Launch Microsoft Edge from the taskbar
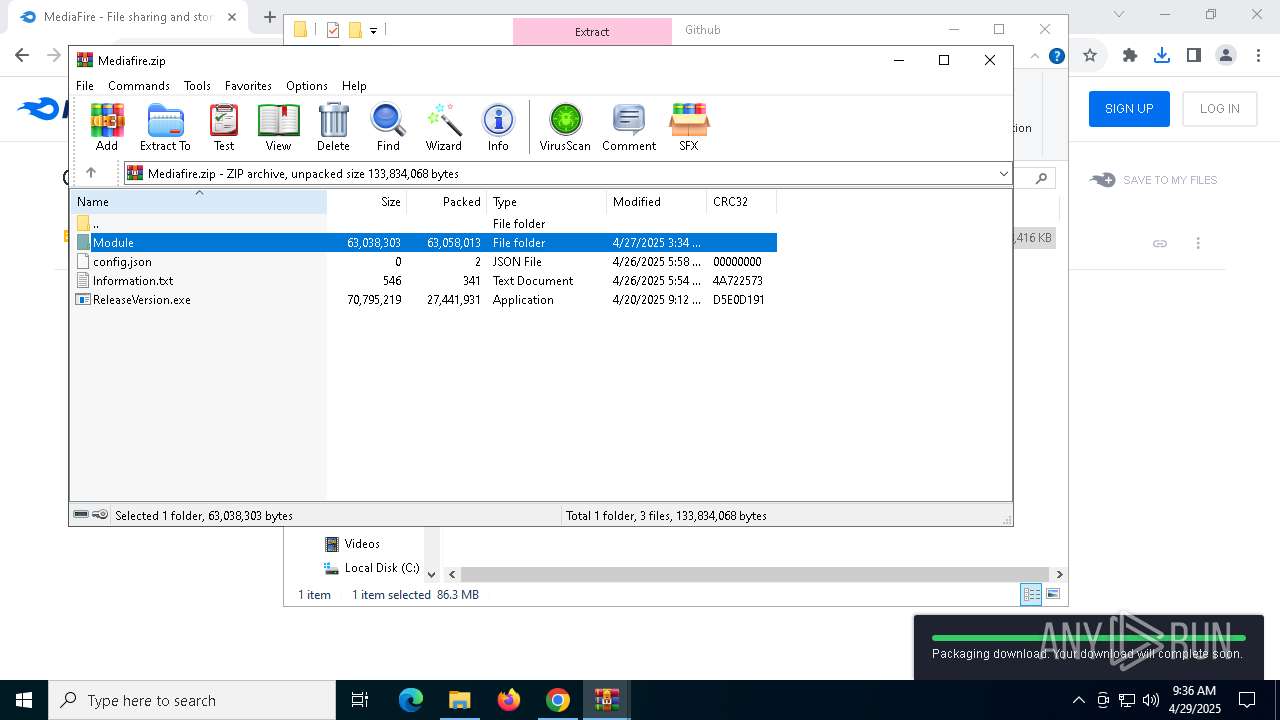 411,700
